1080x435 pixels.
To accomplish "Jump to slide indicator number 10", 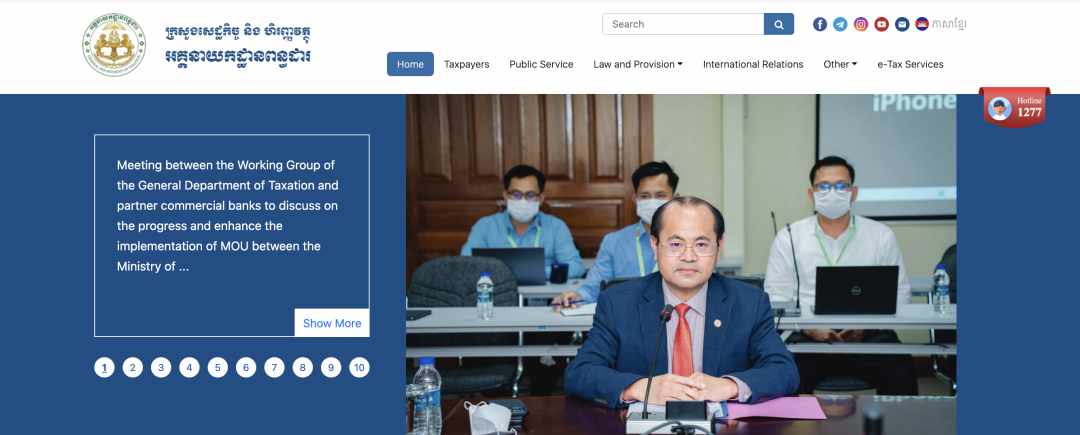I will [359, 368].
